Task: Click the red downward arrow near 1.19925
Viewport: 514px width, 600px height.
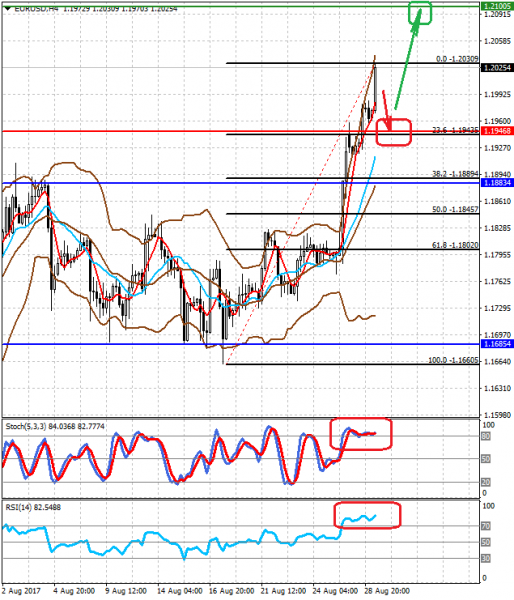Action: [387, 111]
